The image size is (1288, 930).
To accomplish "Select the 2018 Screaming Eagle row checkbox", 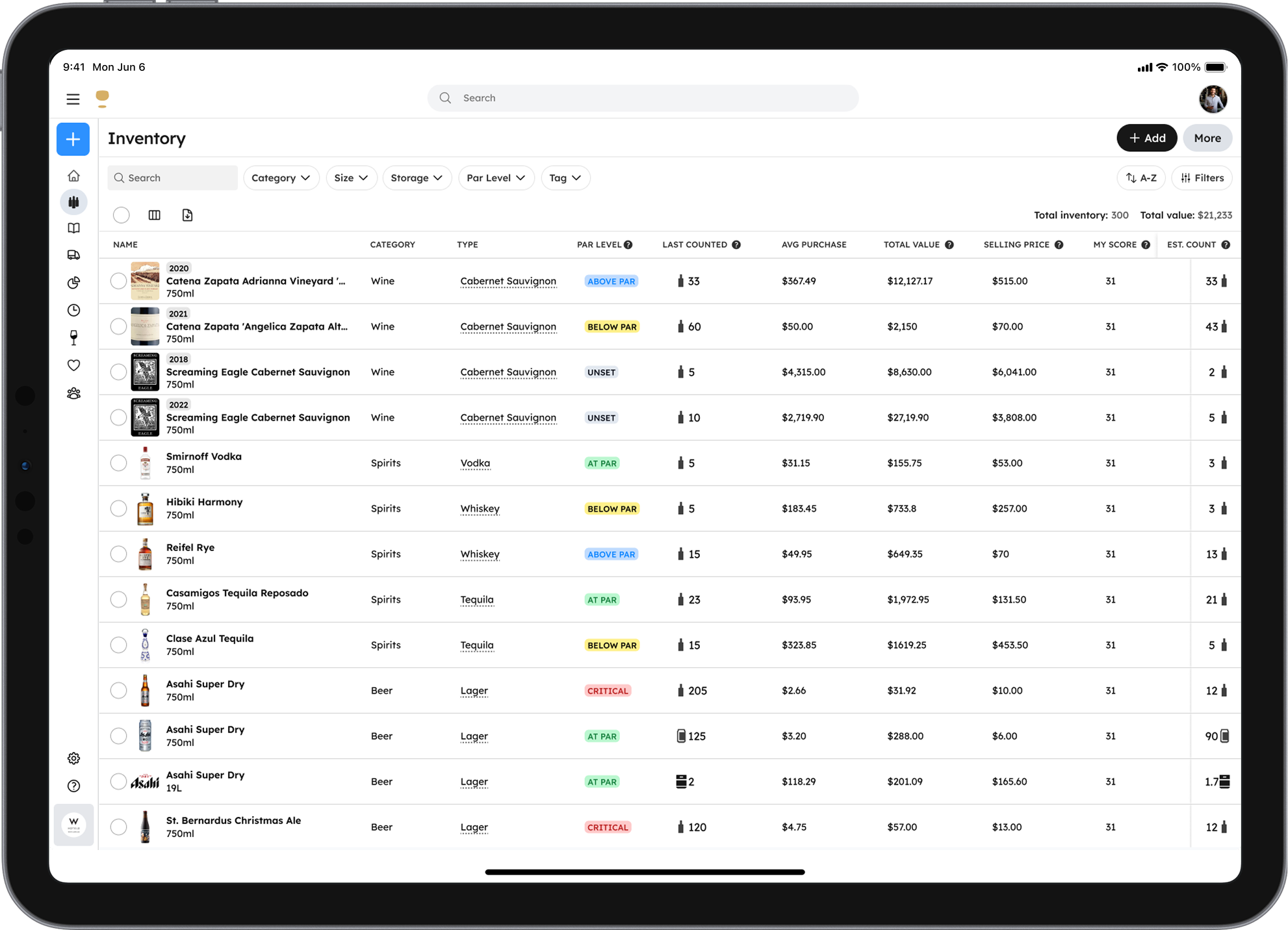I will pos(118,372).
